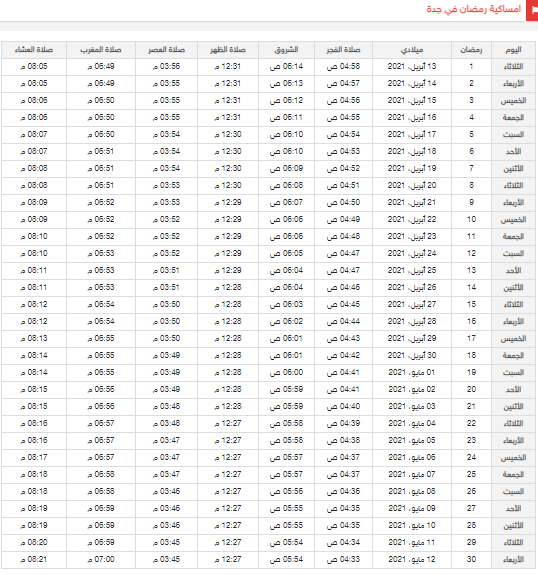This screenshot has height=575, width=538.
Task: Click the 01 مايو 2021 date cell
Action: click(x=412, y=373)
